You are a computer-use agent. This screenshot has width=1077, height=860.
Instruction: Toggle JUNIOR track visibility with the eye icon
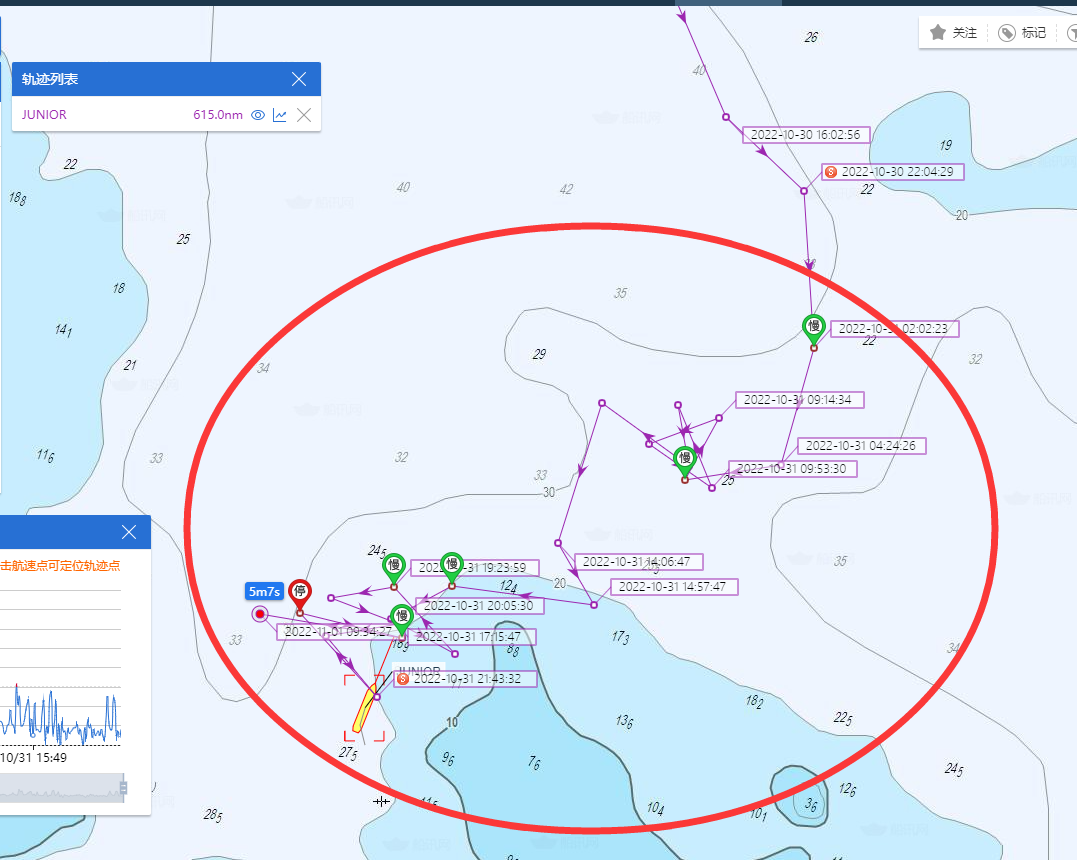coord(258,115)
